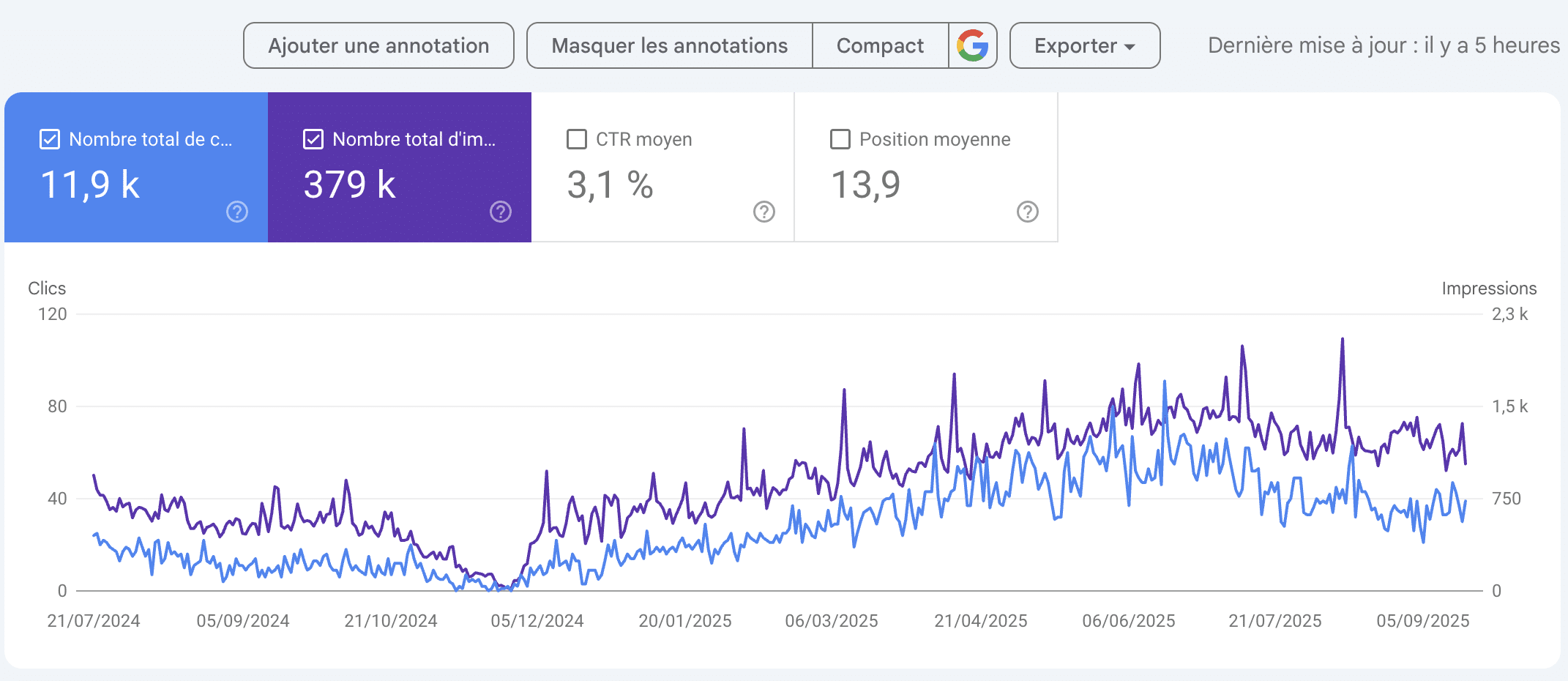
Task: Click the impressions peak in the chart
Action: coord(1343,338)
